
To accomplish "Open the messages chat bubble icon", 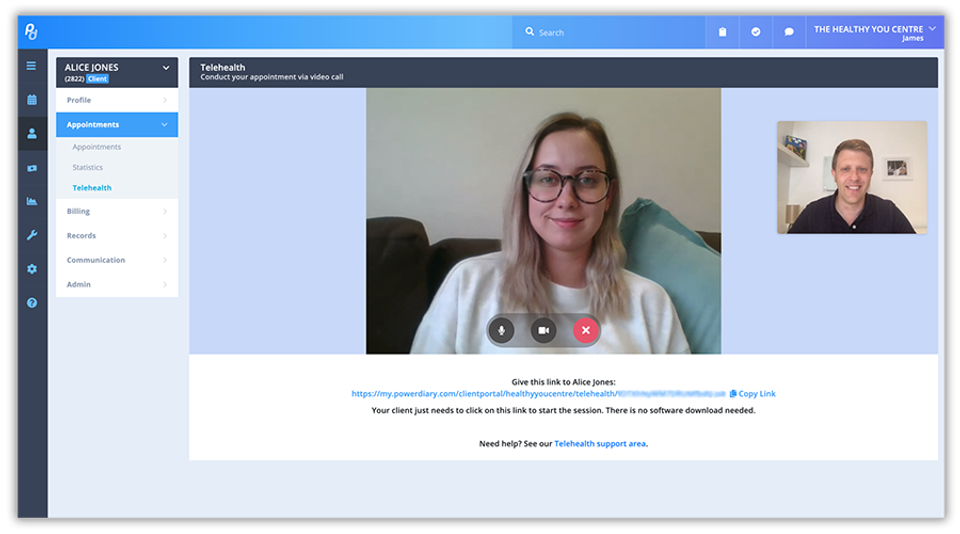I will 789,32.
